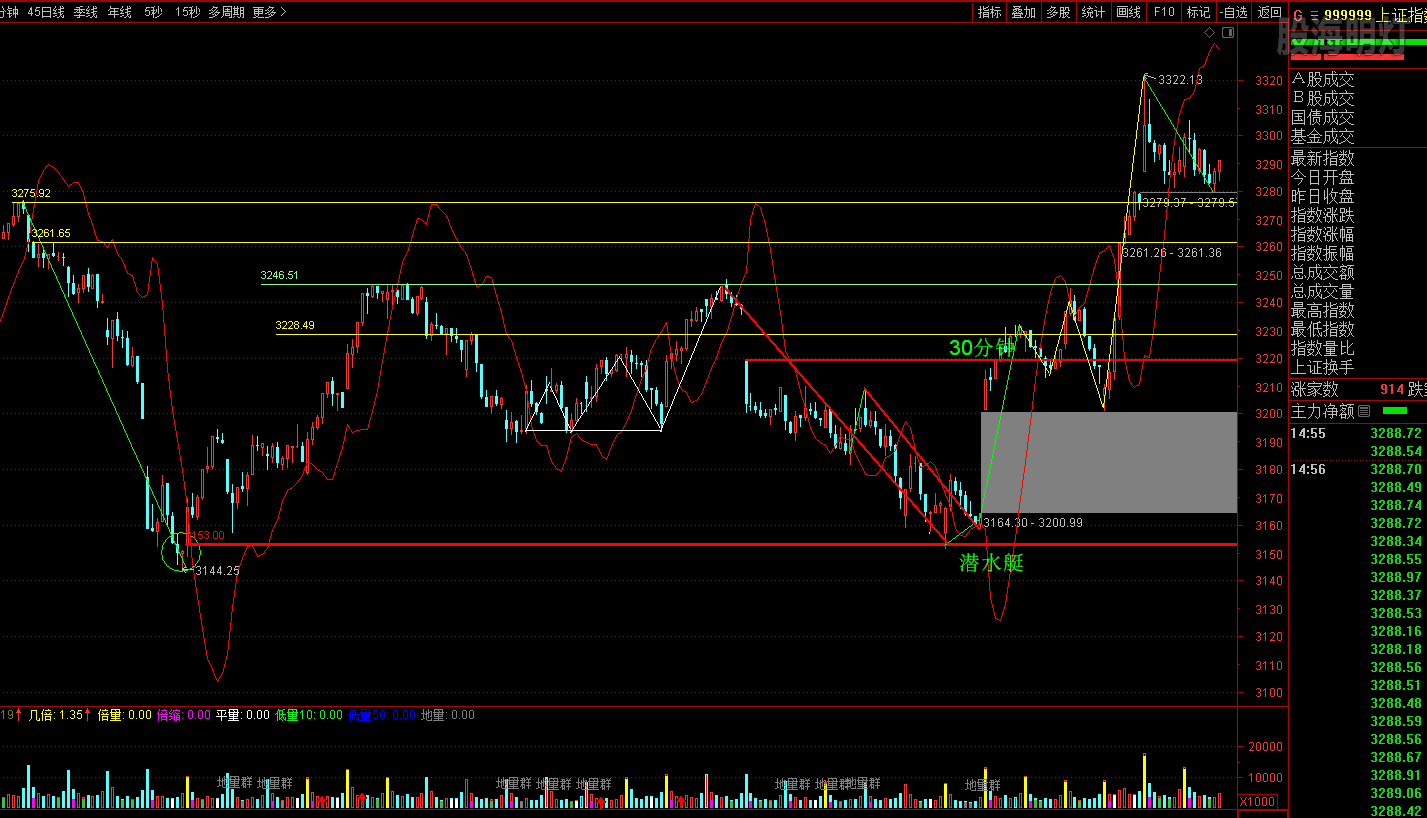This screenshot has height=818, width=1427.
Task: Click the 3261.65 line label
Action: point(51,233)
